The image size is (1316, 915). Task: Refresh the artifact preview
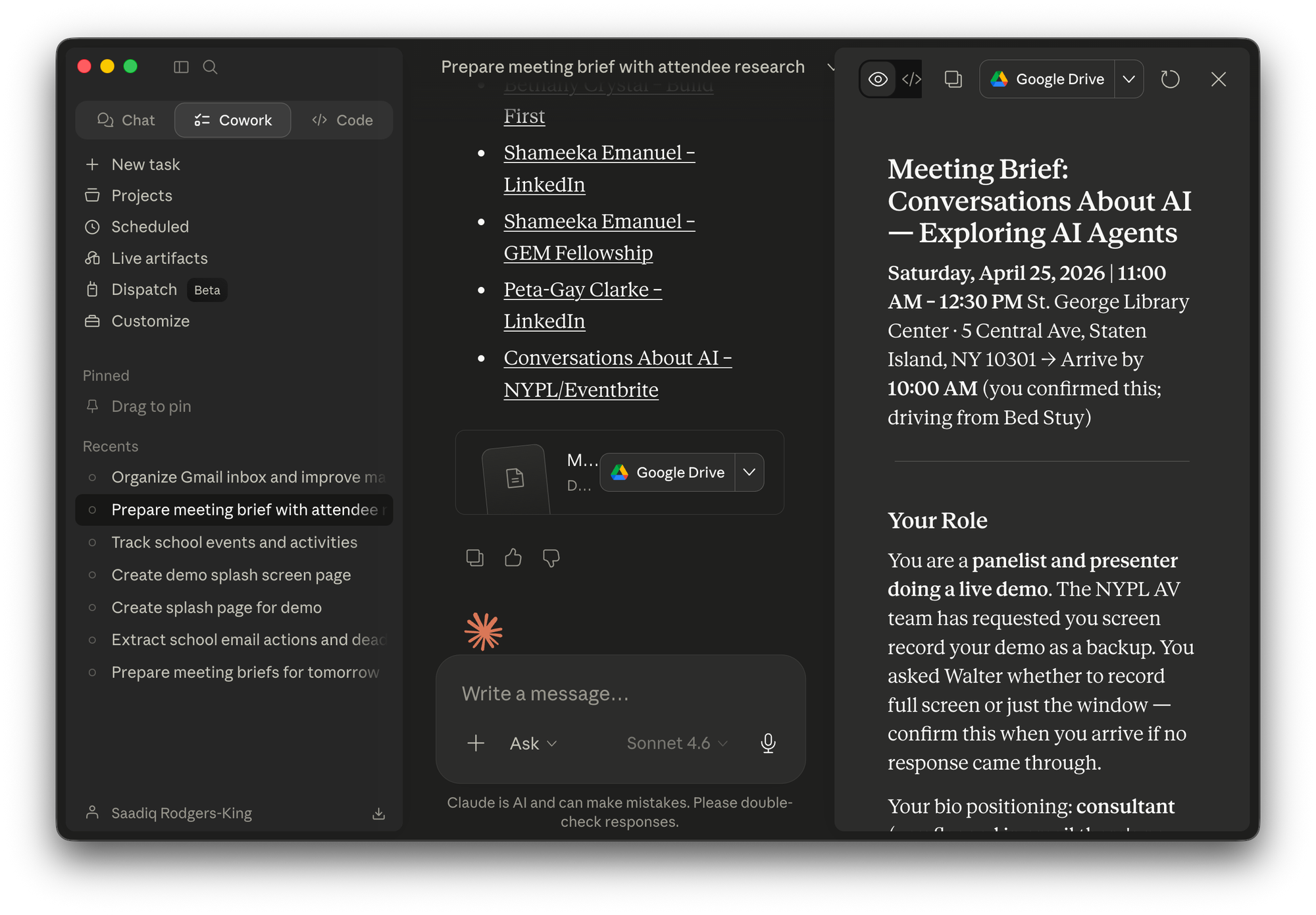click(1170, 80)
